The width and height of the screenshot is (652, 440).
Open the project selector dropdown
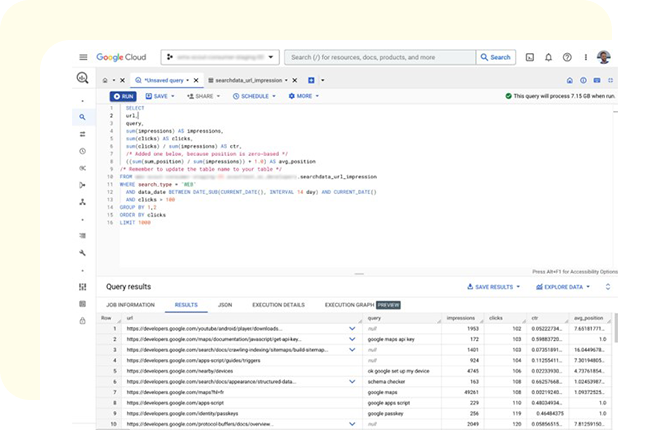[x=221, y=58]
